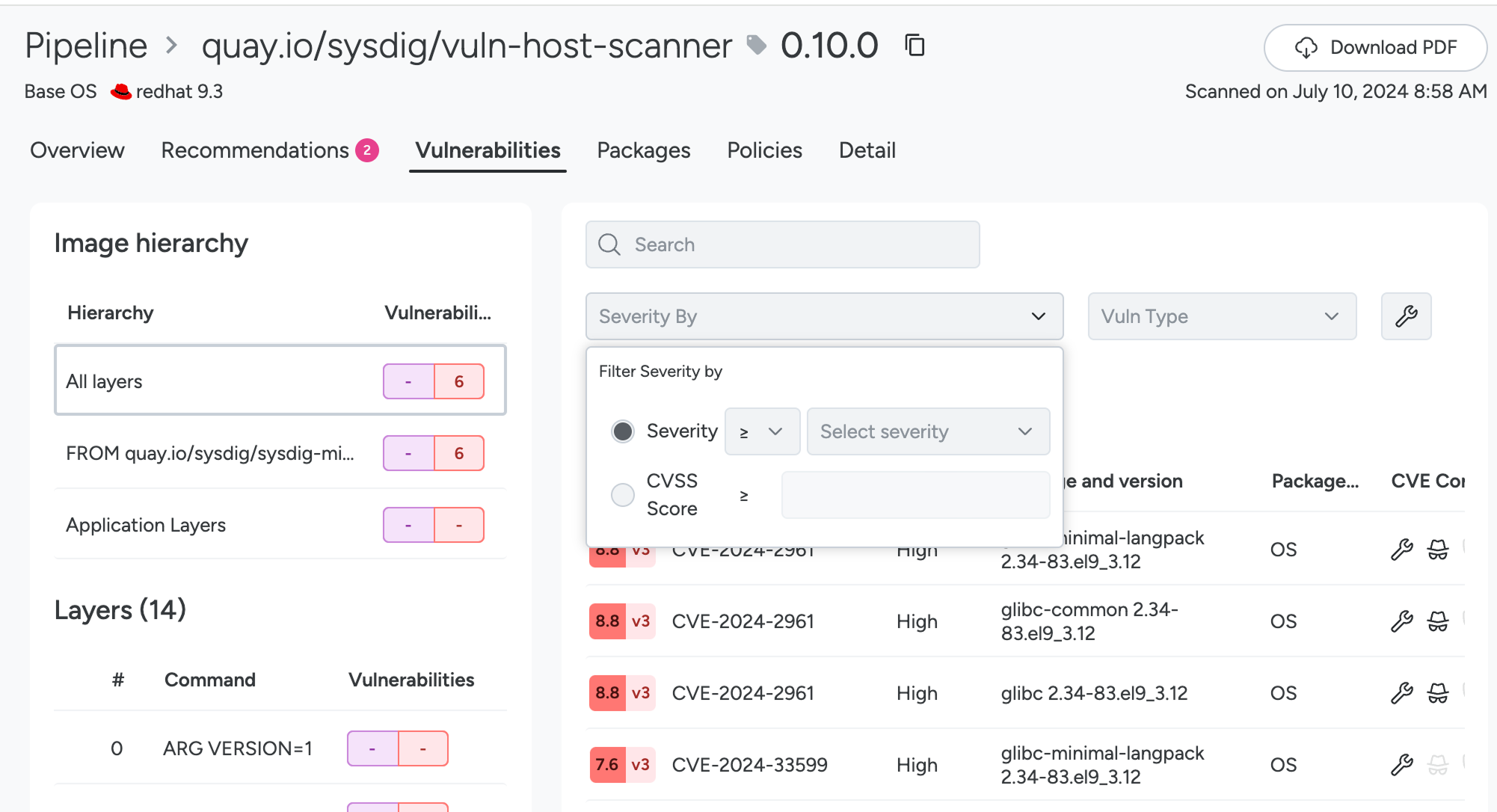Switch to the Packages tab
Screen dimensions: 1497x812
tap(643, 150)
